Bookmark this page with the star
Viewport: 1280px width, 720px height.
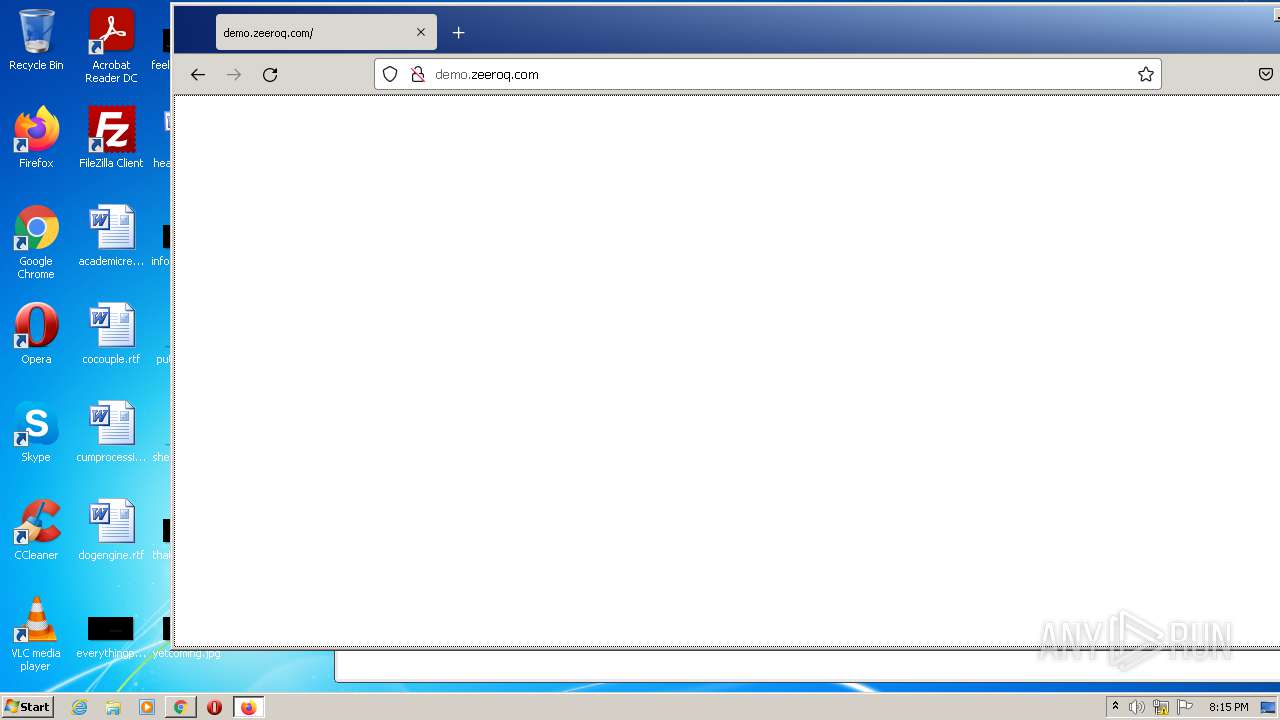click(x=1146, y=74)
